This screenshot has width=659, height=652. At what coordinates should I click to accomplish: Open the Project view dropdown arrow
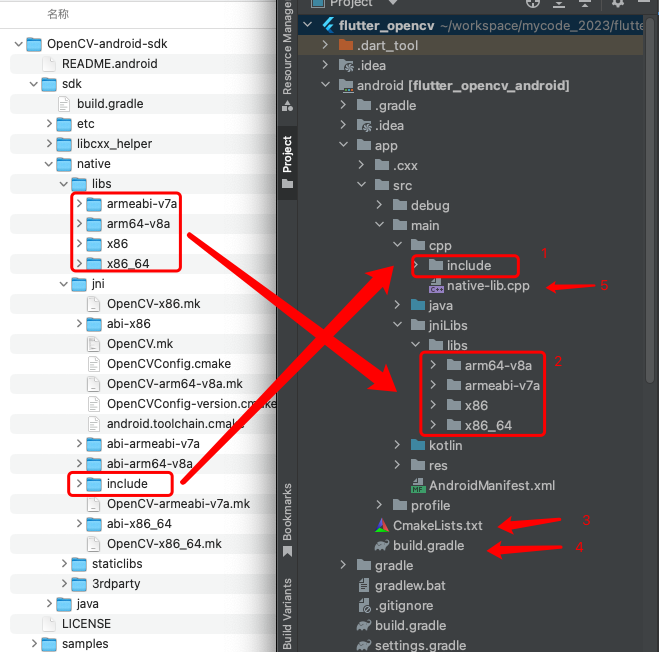point(393,3)
